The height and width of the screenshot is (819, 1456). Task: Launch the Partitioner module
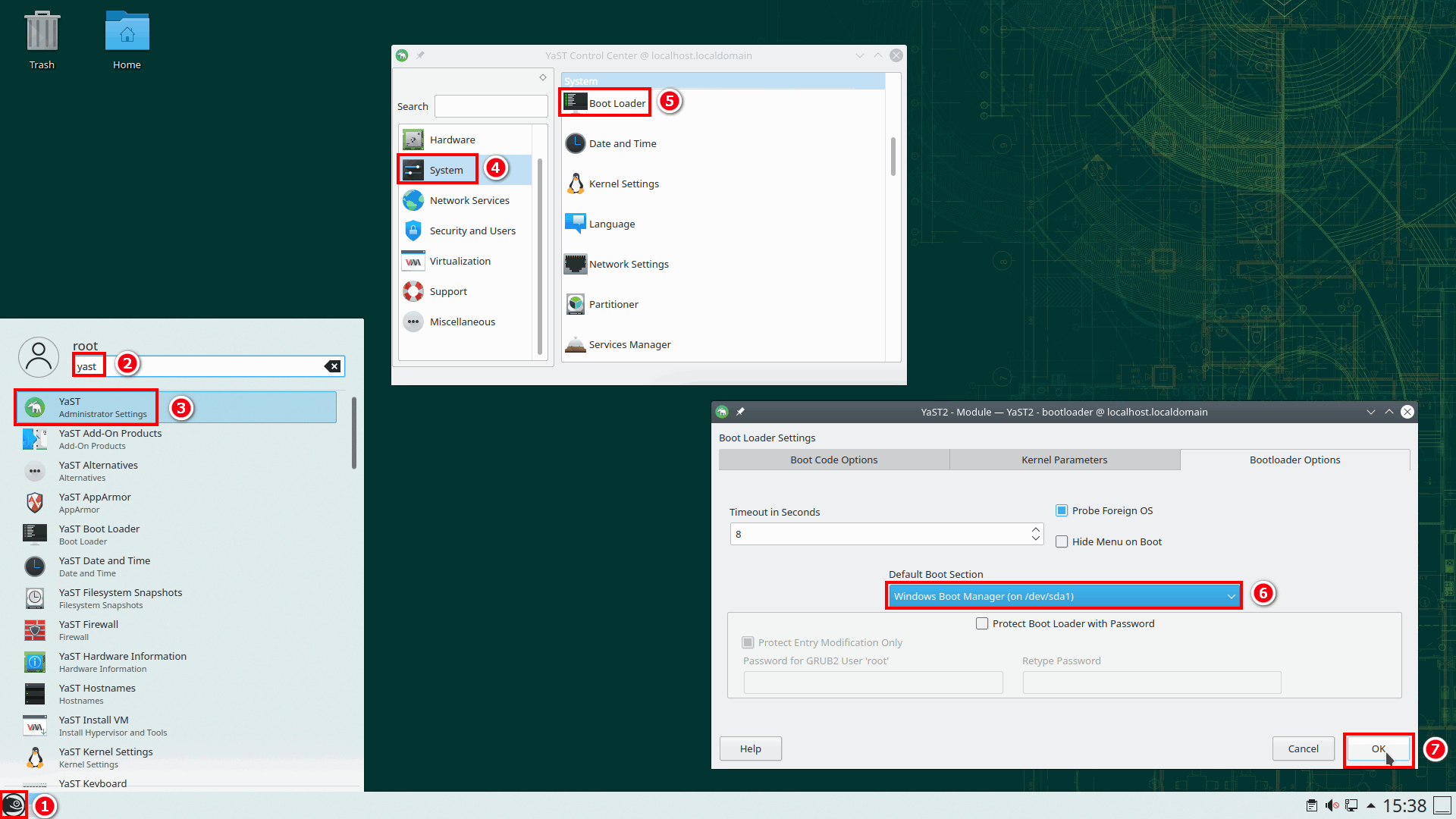[601, 304]
